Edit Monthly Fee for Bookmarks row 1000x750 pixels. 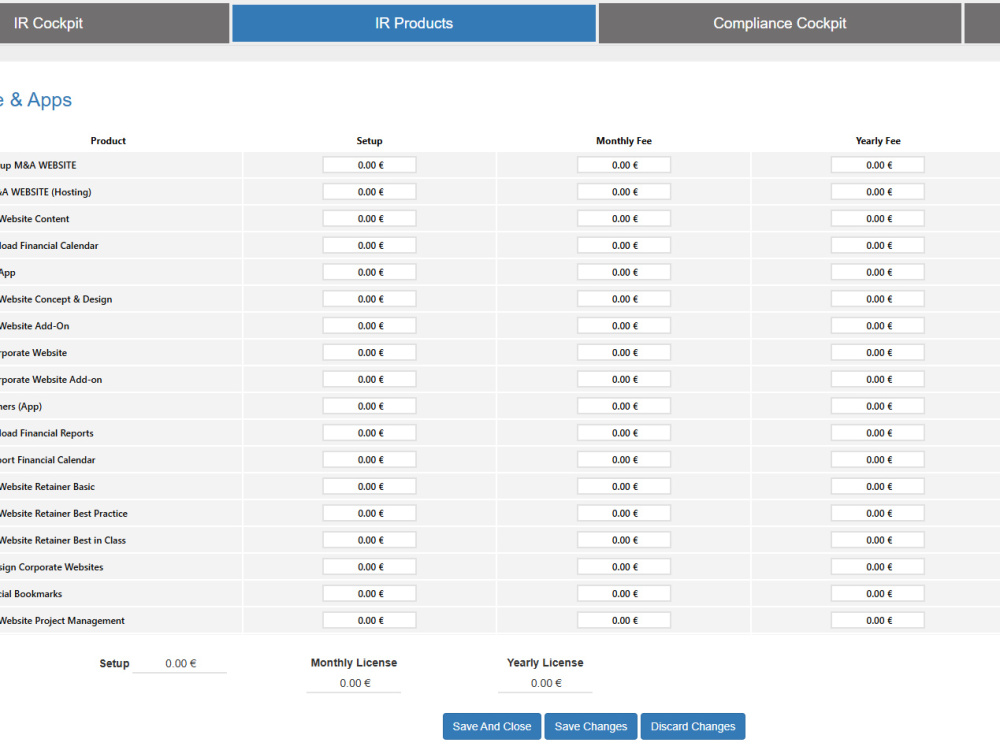tap(624, 594)
